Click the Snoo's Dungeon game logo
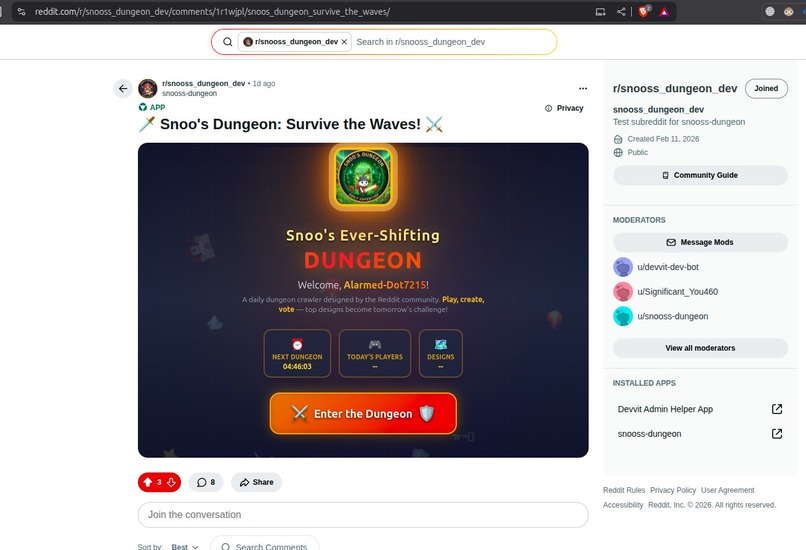Image resolution: width=806 pixels, height=550 pixels. click(x=363, y=177)
